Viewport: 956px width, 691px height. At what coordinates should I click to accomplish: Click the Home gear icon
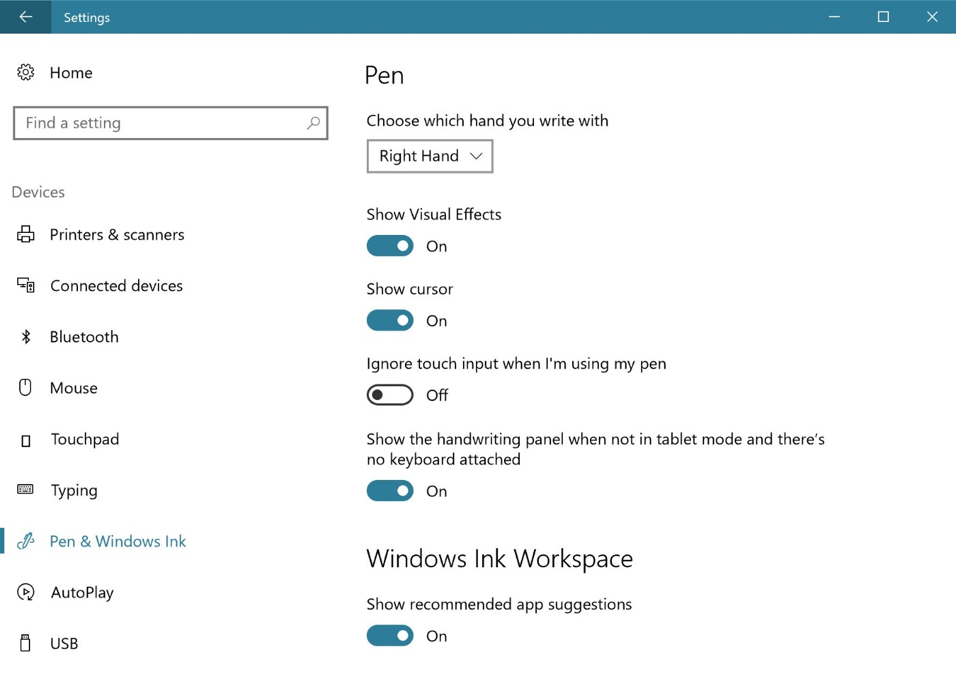(x=26, y=73)
